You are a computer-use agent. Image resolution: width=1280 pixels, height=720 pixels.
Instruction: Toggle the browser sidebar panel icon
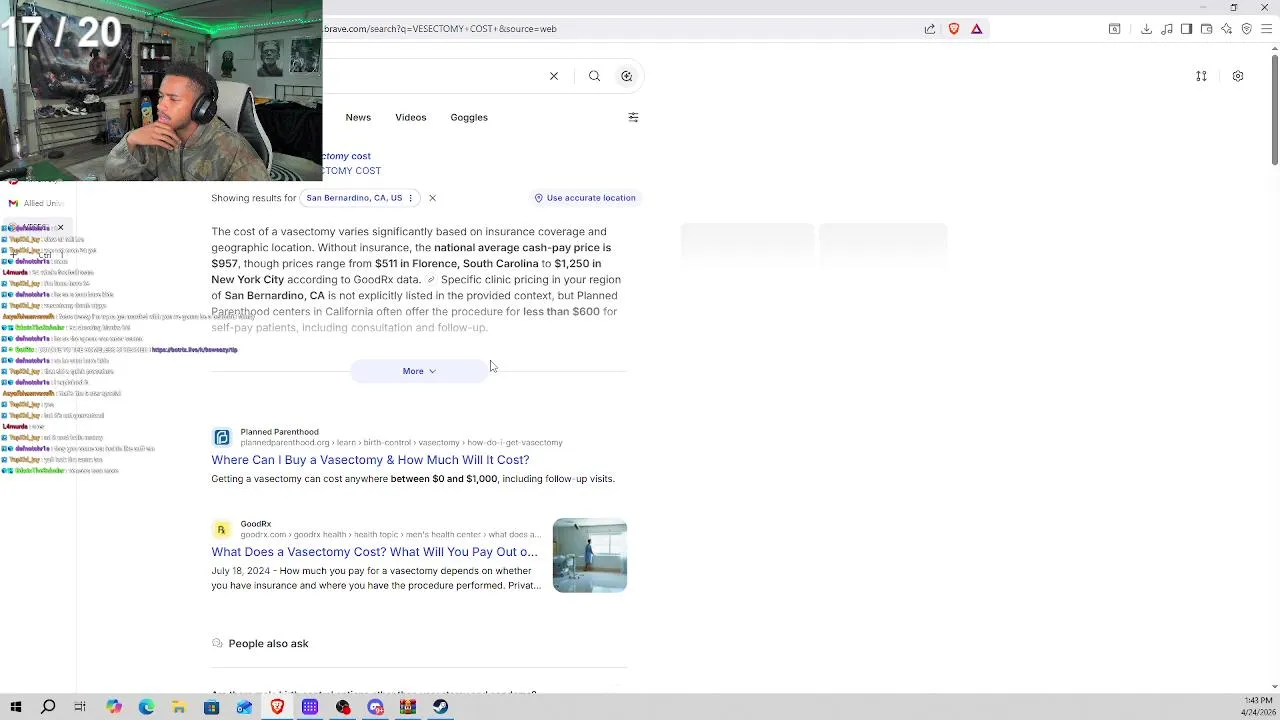pyautogui.click(x=1187, y=29)
